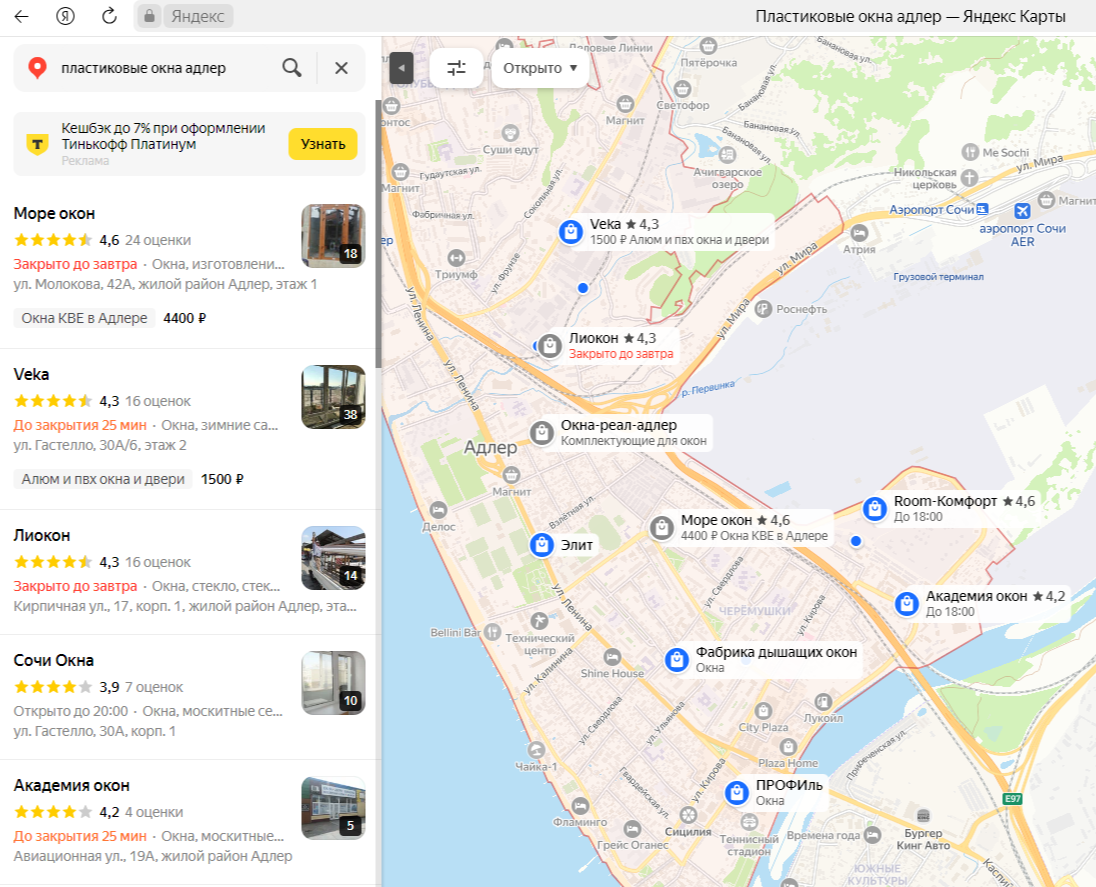Click the Room-Комфорт map marker
The width and height of the screenshot is (1096, 887).
click(874, 509)
